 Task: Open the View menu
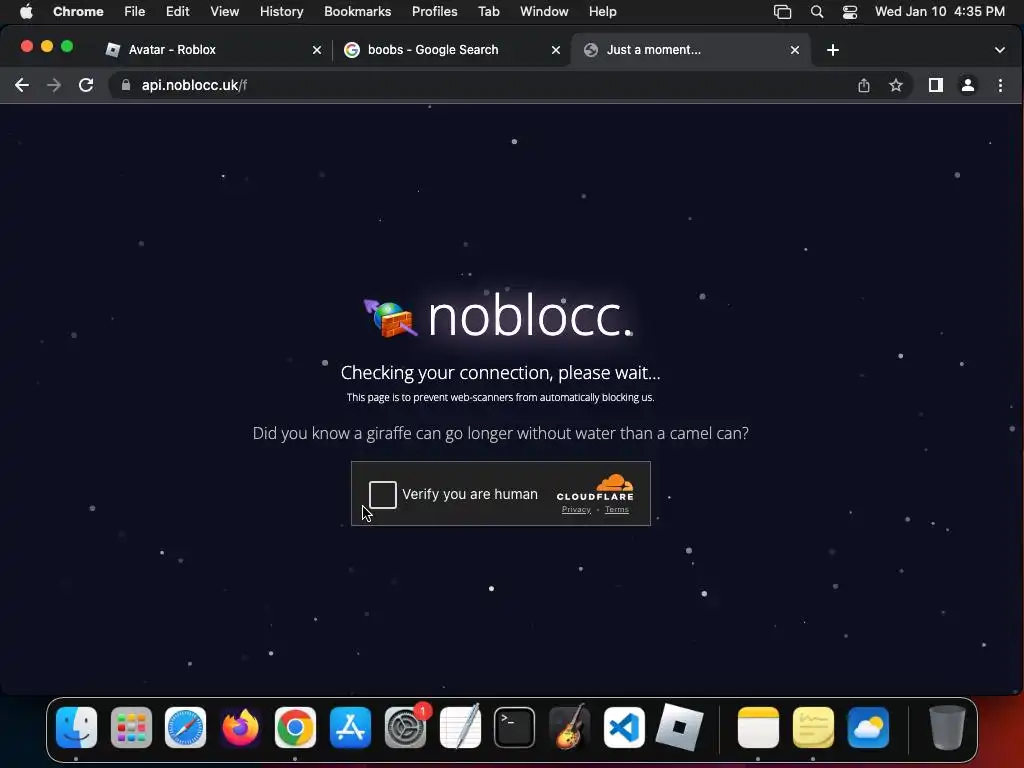pyautogui.click(x=225, y=12)
